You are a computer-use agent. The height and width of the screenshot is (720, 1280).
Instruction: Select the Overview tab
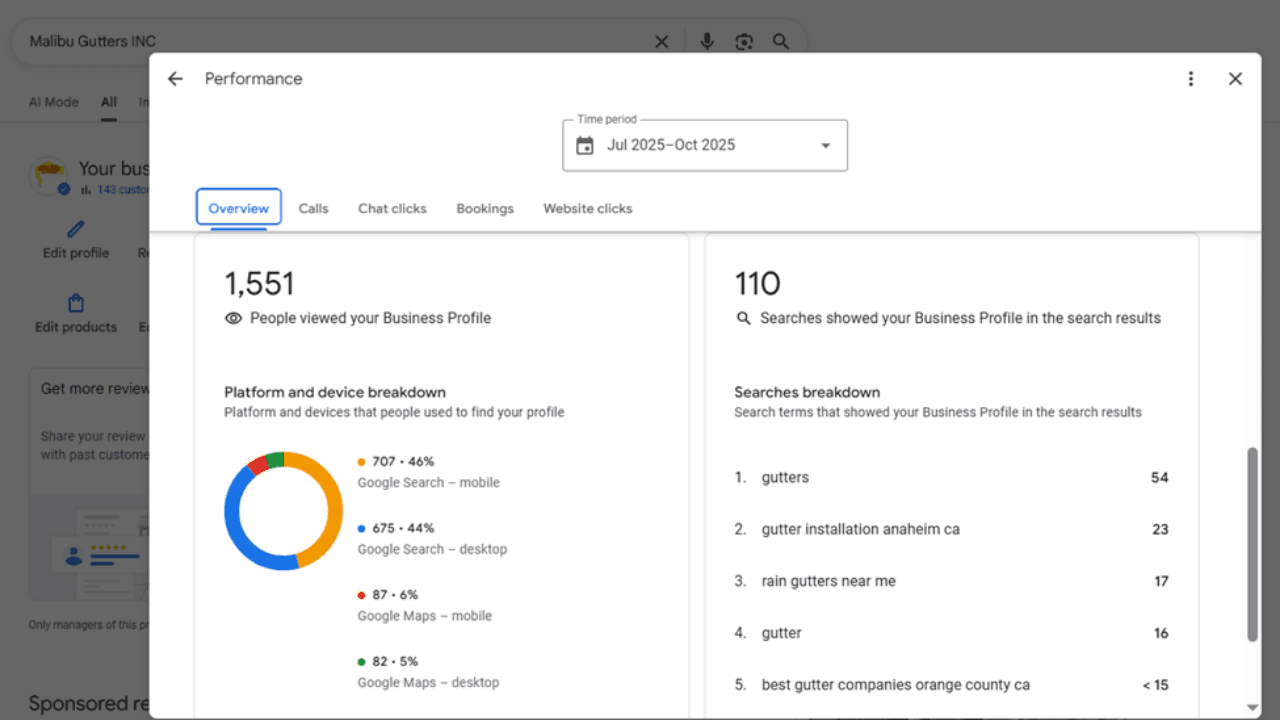tap(238, 208)
